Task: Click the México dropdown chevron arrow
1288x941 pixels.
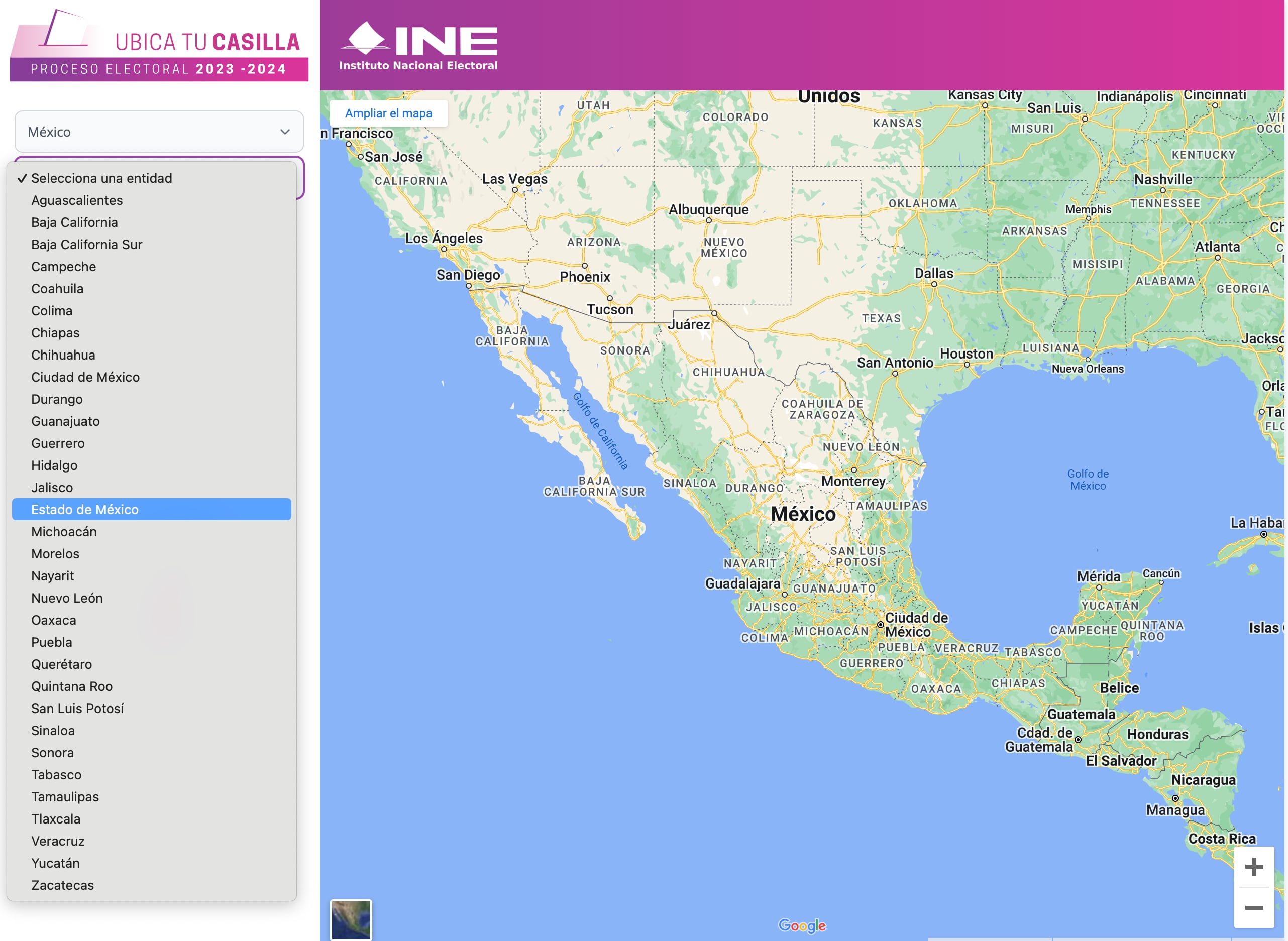Action: [285, 132]
